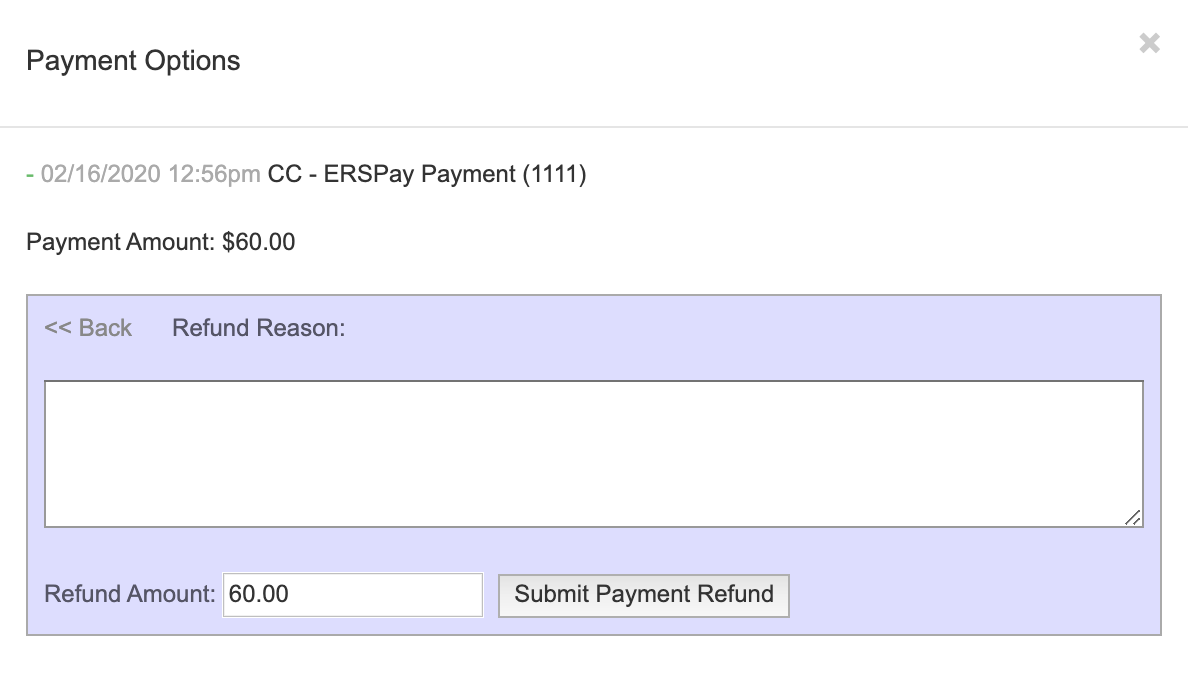
Task: Click empty lavender area beside Refund Reason label
Action: (x=750, y=328)
